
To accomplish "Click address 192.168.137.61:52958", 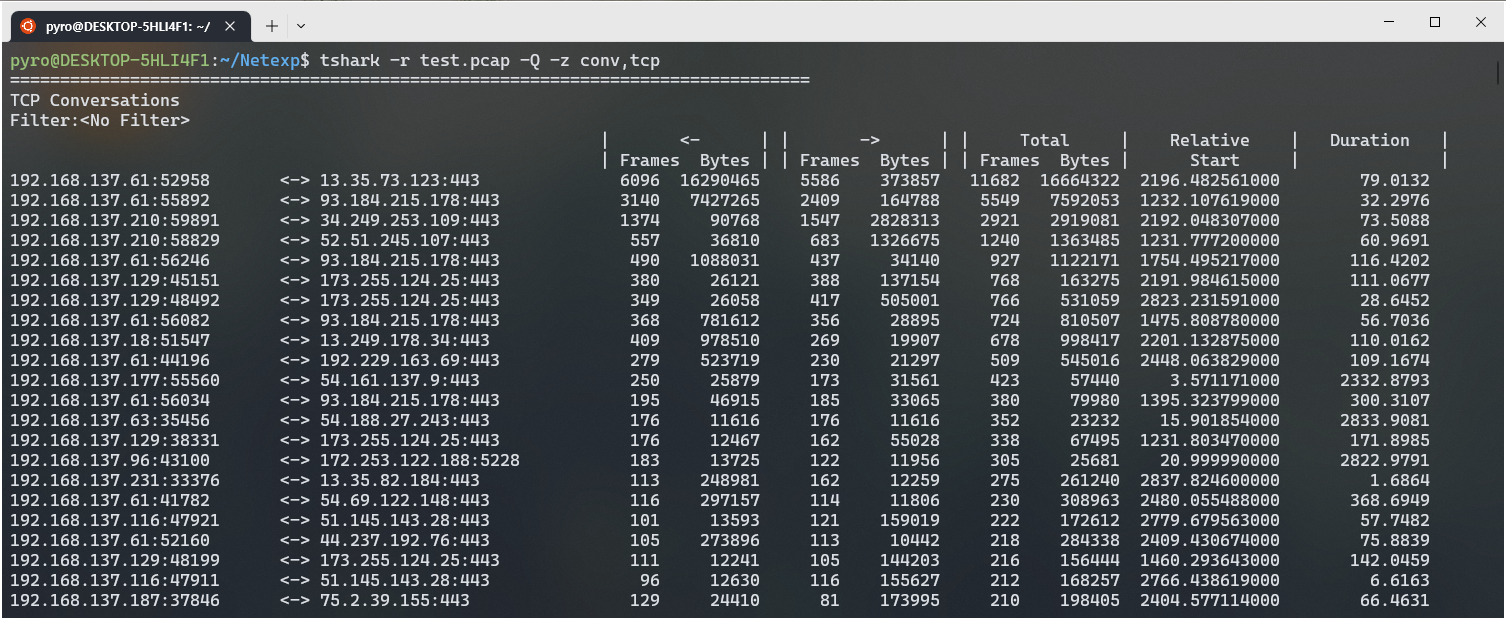I will (110, 180).
